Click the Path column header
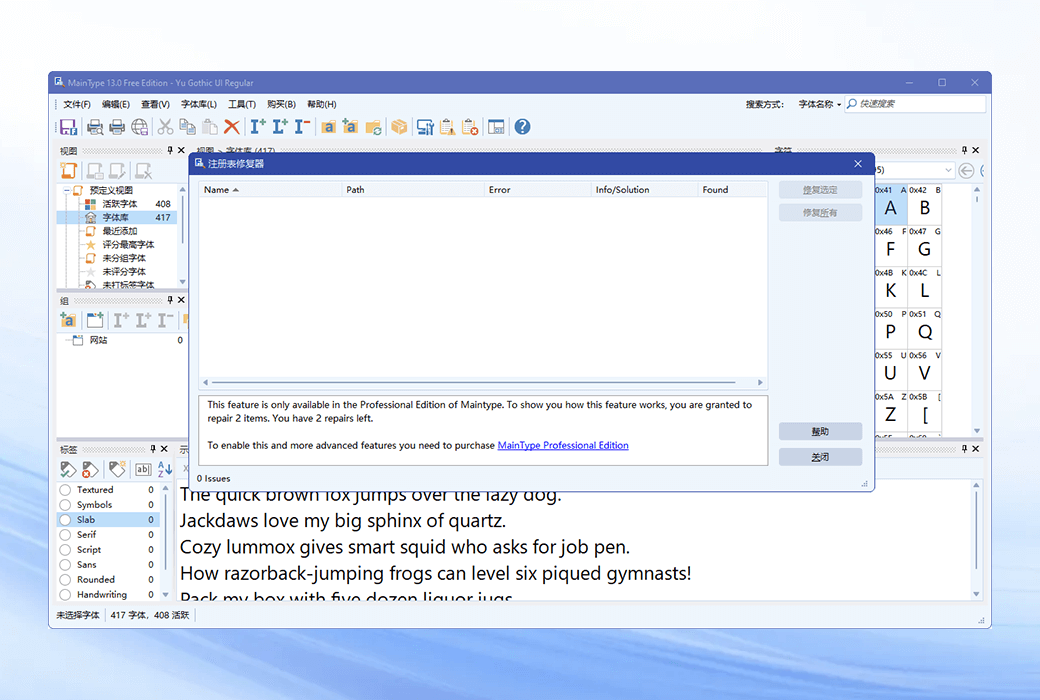The height and width of the screenshot is (700, 1040). 413,190
